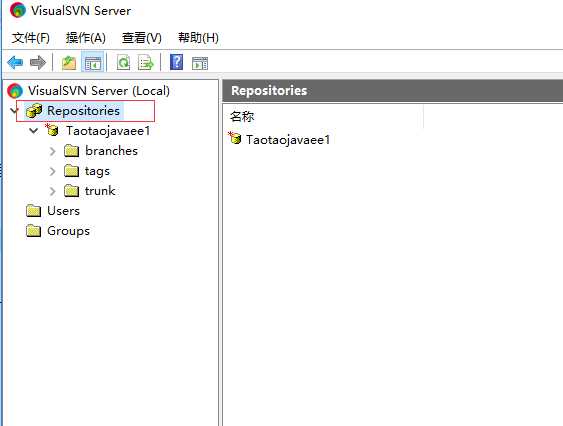Toggle the Show/Hide action pane icon

tap(200, 63)
